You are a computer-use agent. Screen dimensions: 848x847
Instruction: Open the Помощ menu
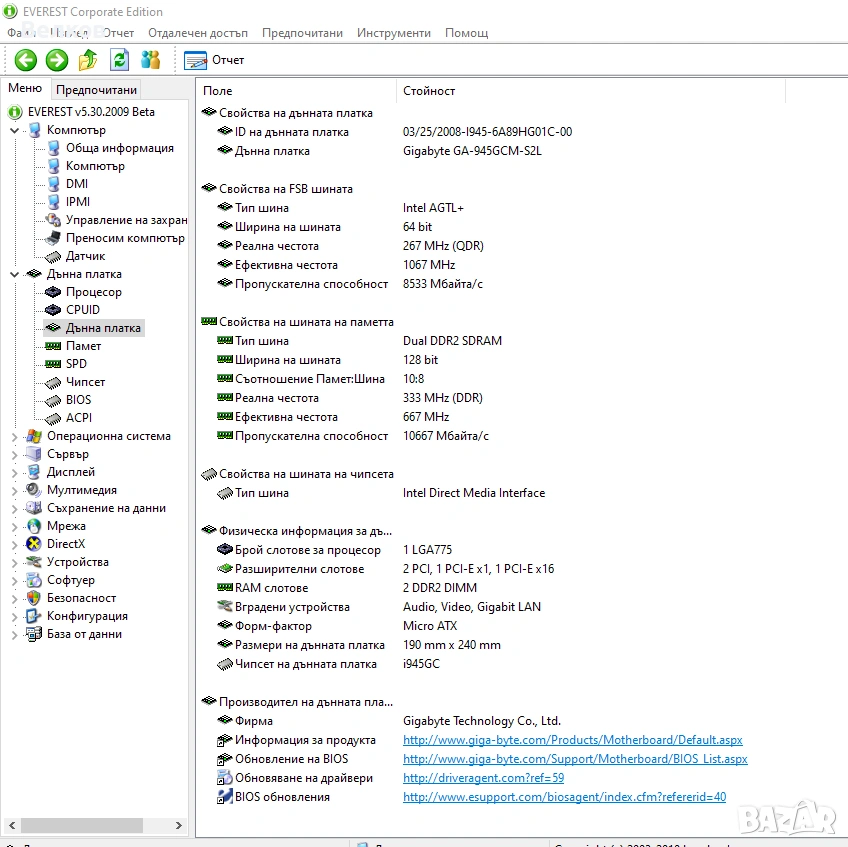point(466,33)
